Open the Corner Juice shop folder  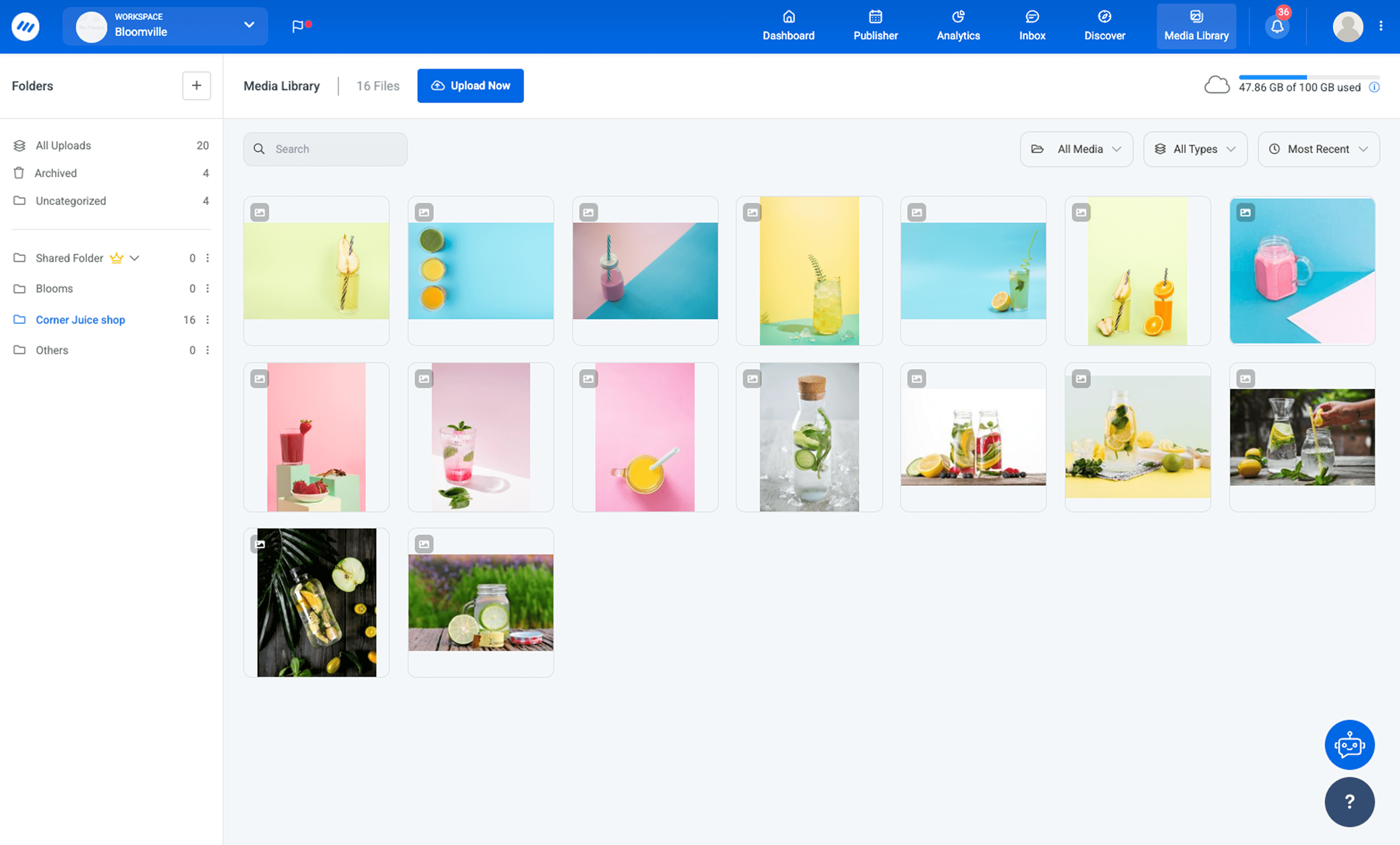[80, 319]
